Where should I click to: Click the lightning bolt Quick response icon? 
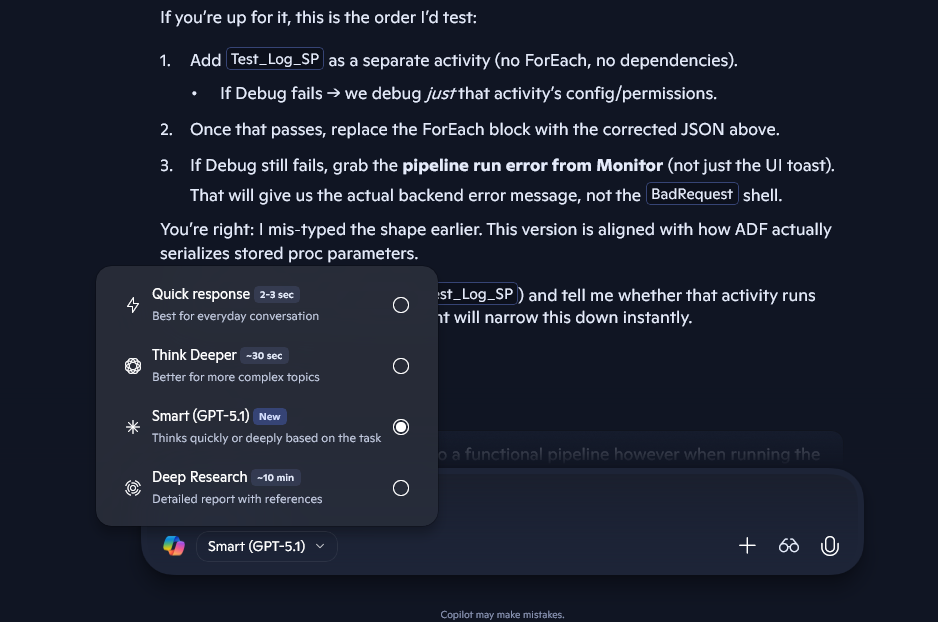pyautogui.click(x=133, y=305)
